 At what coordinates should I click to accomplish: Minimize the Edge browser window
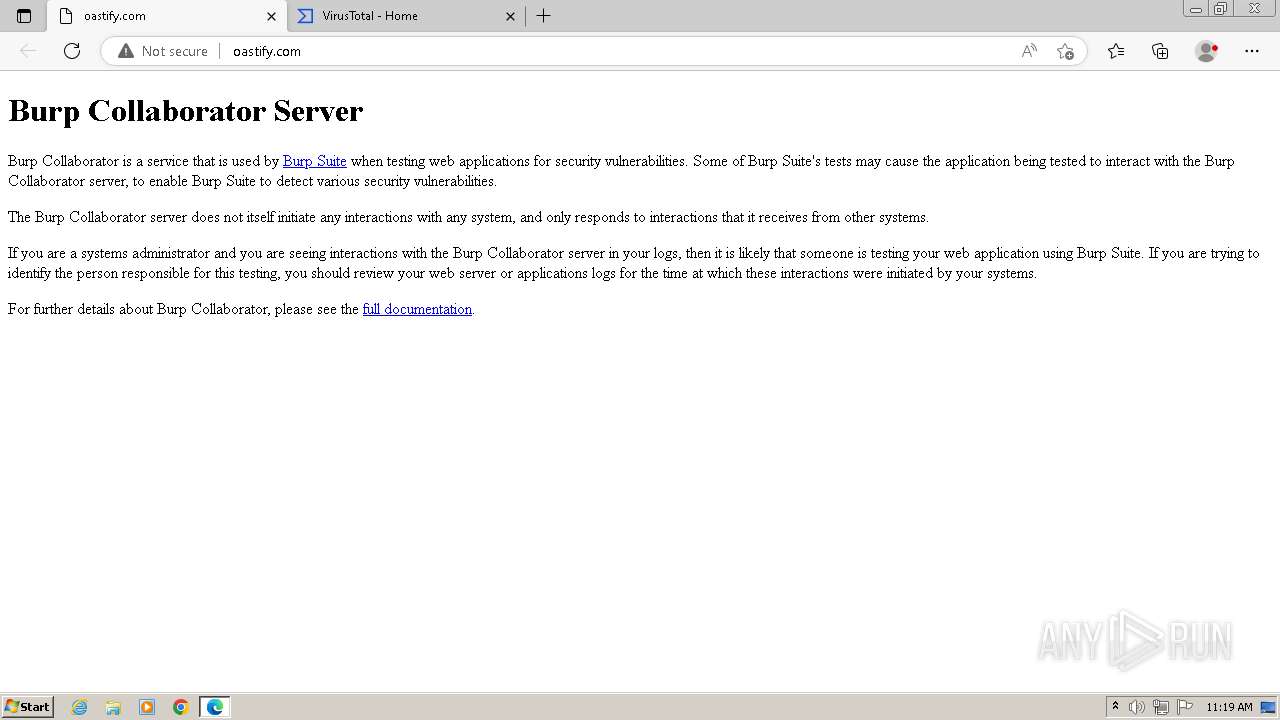click(x=1196, y=9)
